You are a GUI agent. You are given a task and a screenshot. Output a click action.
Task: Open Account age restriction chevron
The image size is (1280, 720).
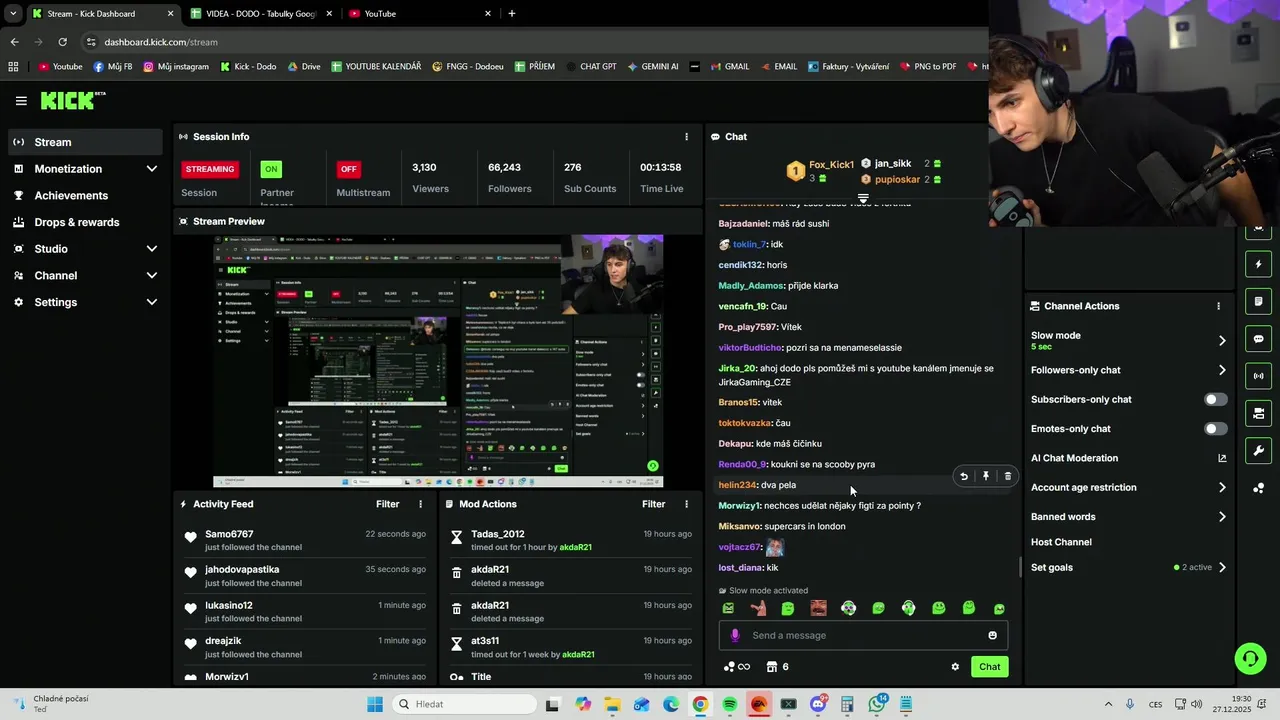(1222, 488)
